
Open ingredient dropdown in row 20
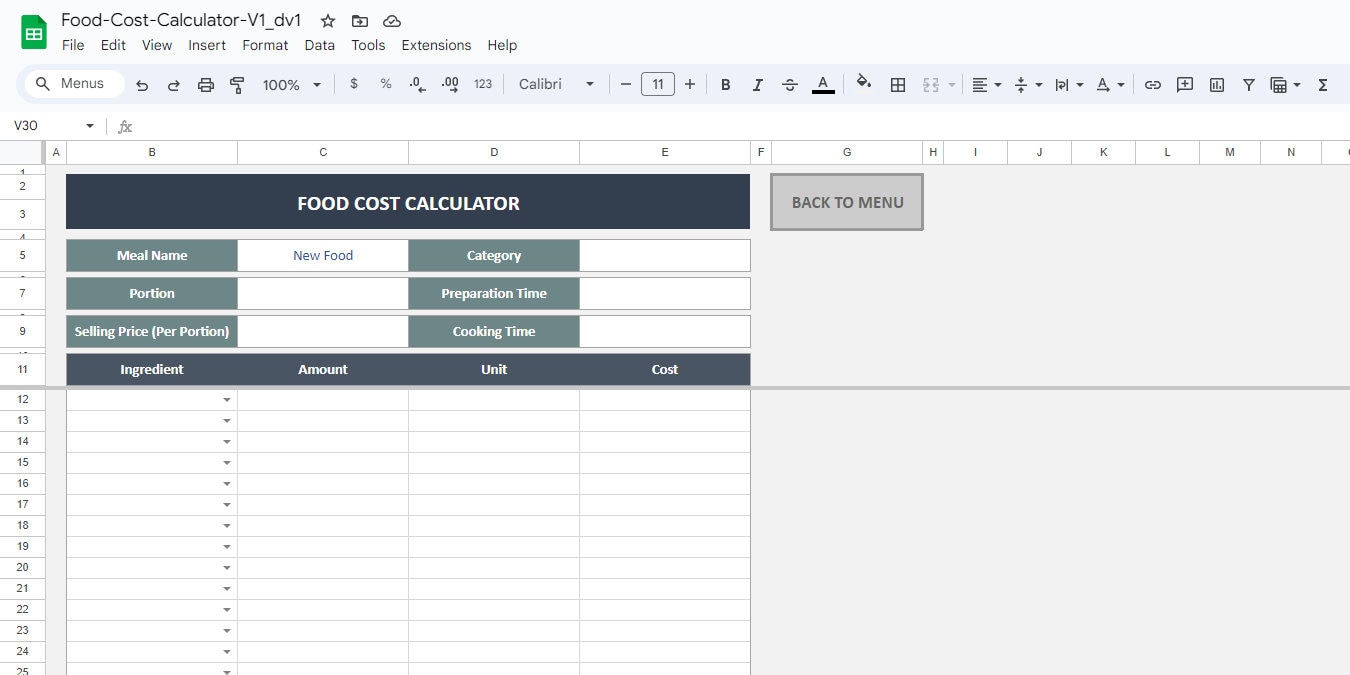point(227,568)
